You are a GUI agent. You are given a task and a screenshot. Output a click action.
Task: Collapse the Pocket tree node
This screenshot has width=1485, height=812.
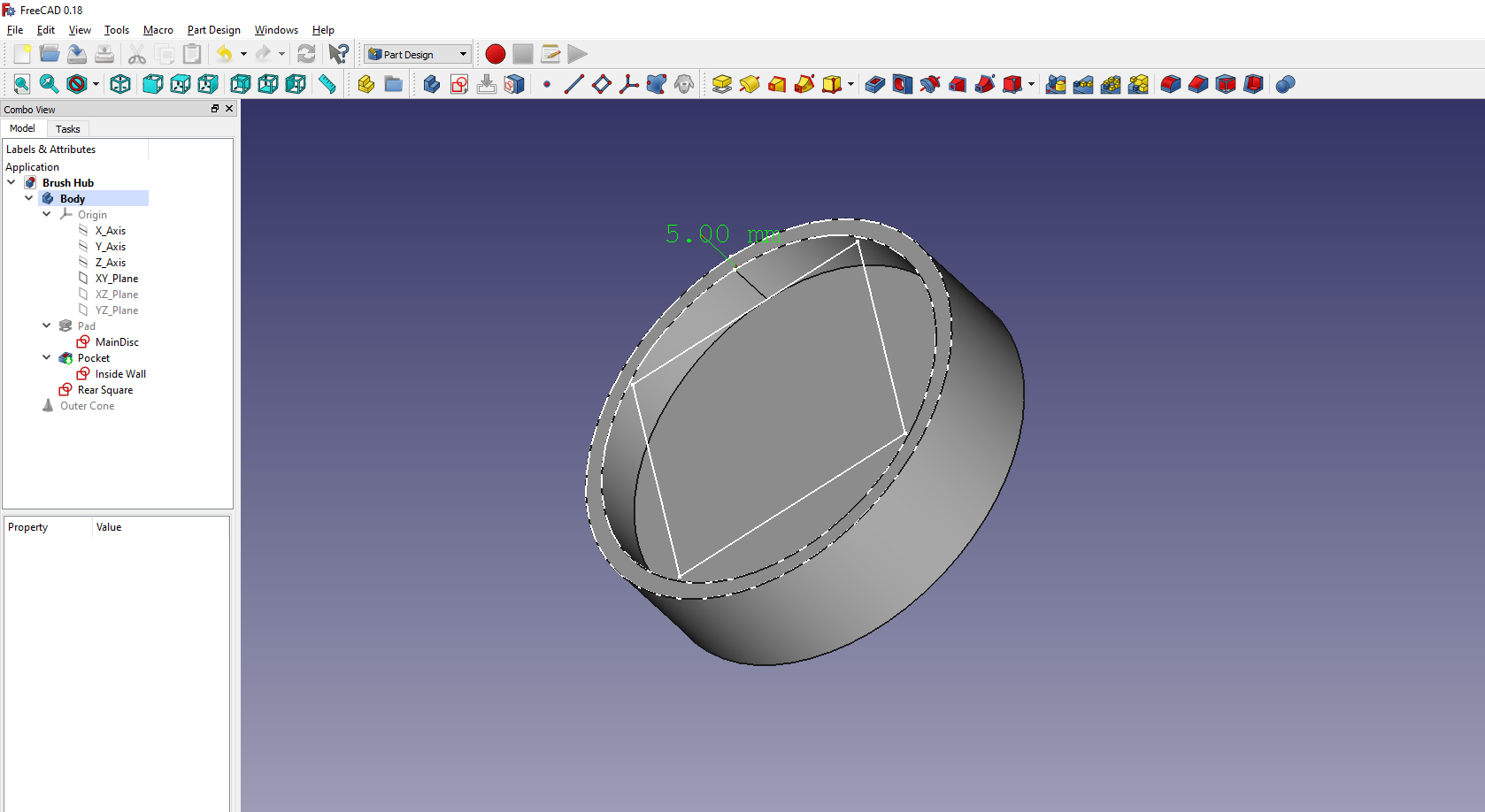[47, 357]
